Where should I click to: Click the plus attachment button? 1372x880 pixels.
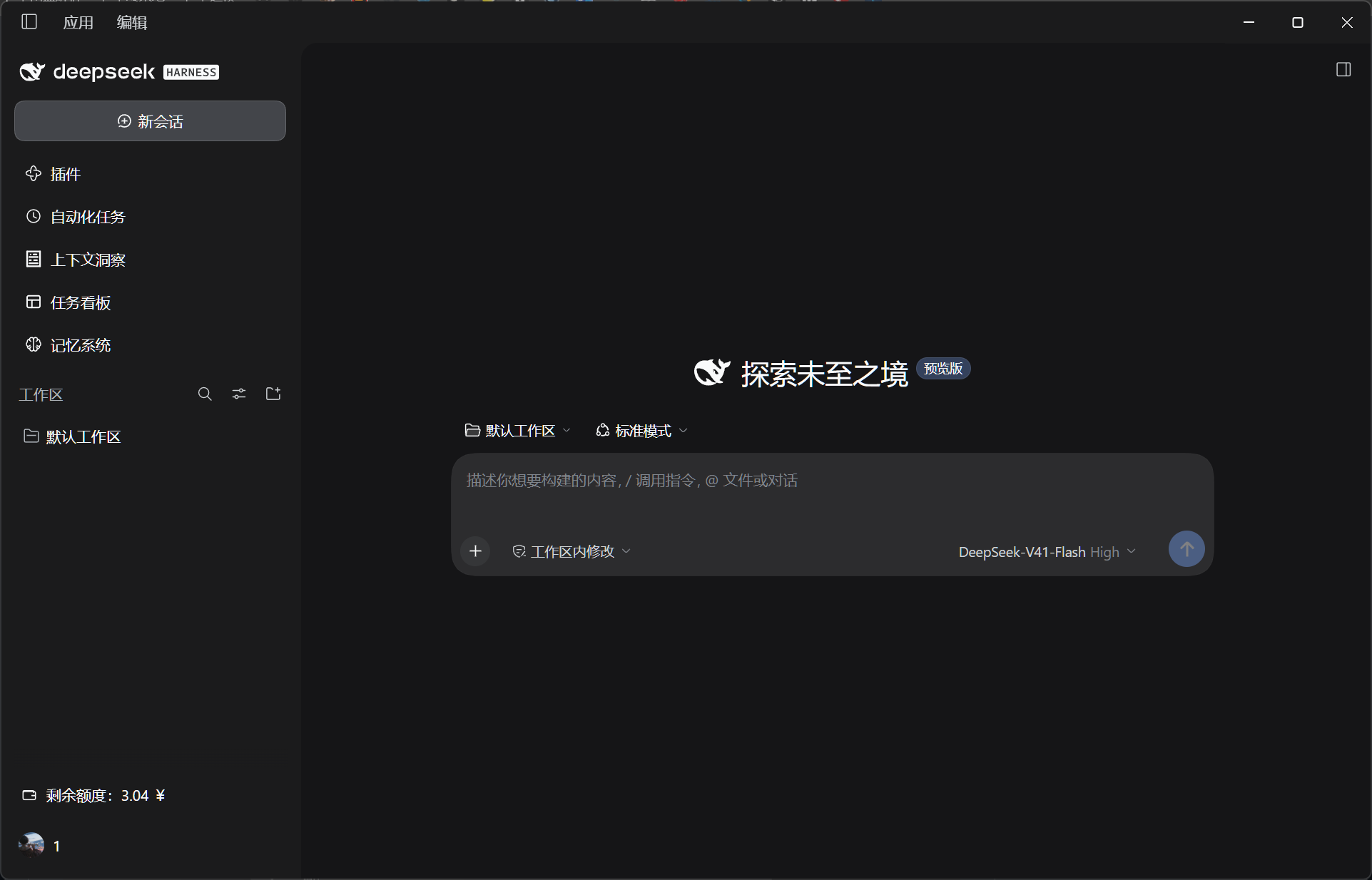[x=475, y=551]
